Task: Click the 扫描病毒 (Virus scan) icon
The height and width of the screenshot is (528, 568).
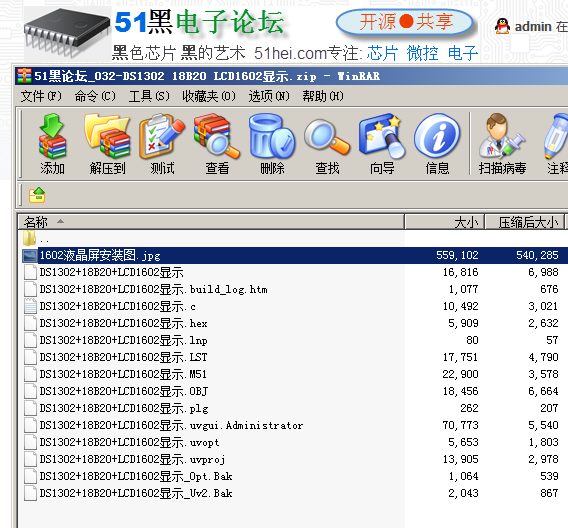Action: pyautogui.click(x=502, y=144)
